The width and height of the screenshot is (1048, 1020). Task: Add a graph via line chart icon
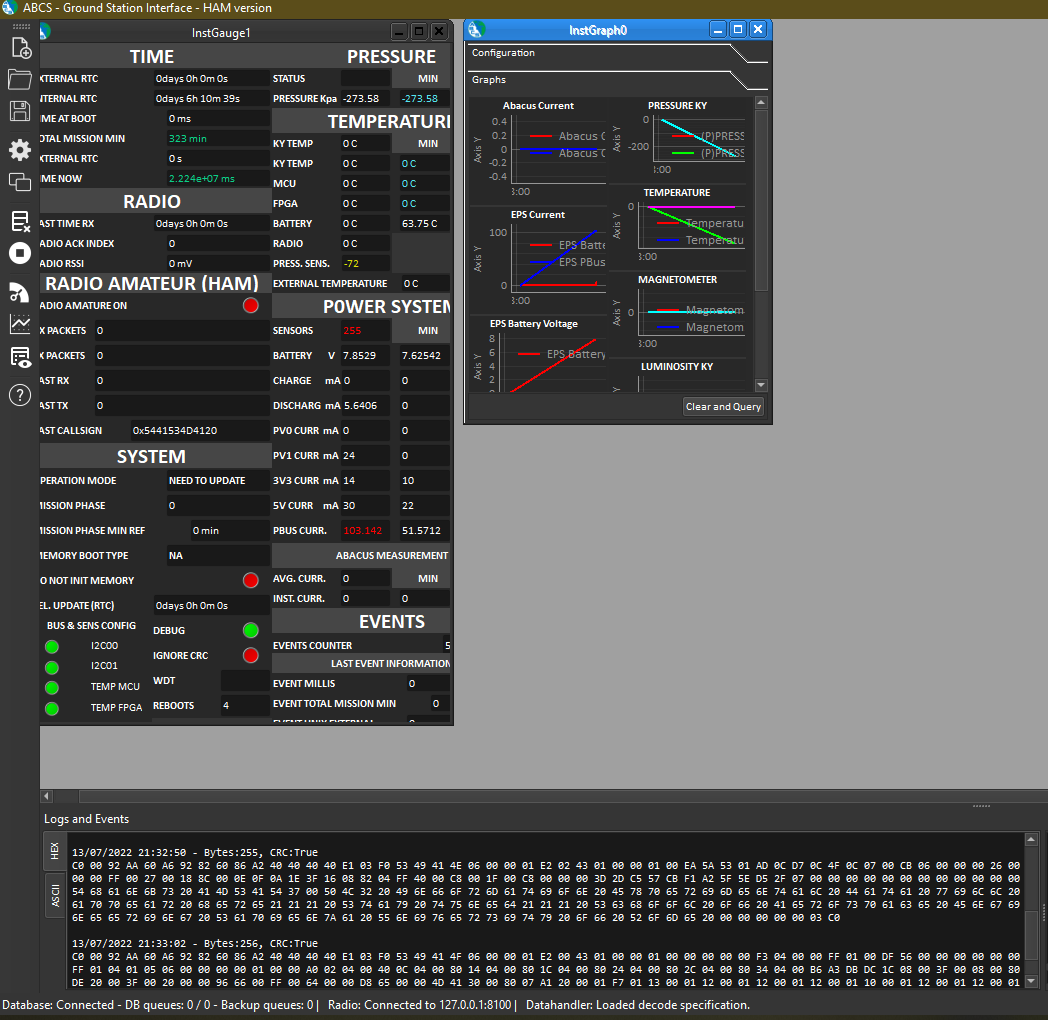20,324
